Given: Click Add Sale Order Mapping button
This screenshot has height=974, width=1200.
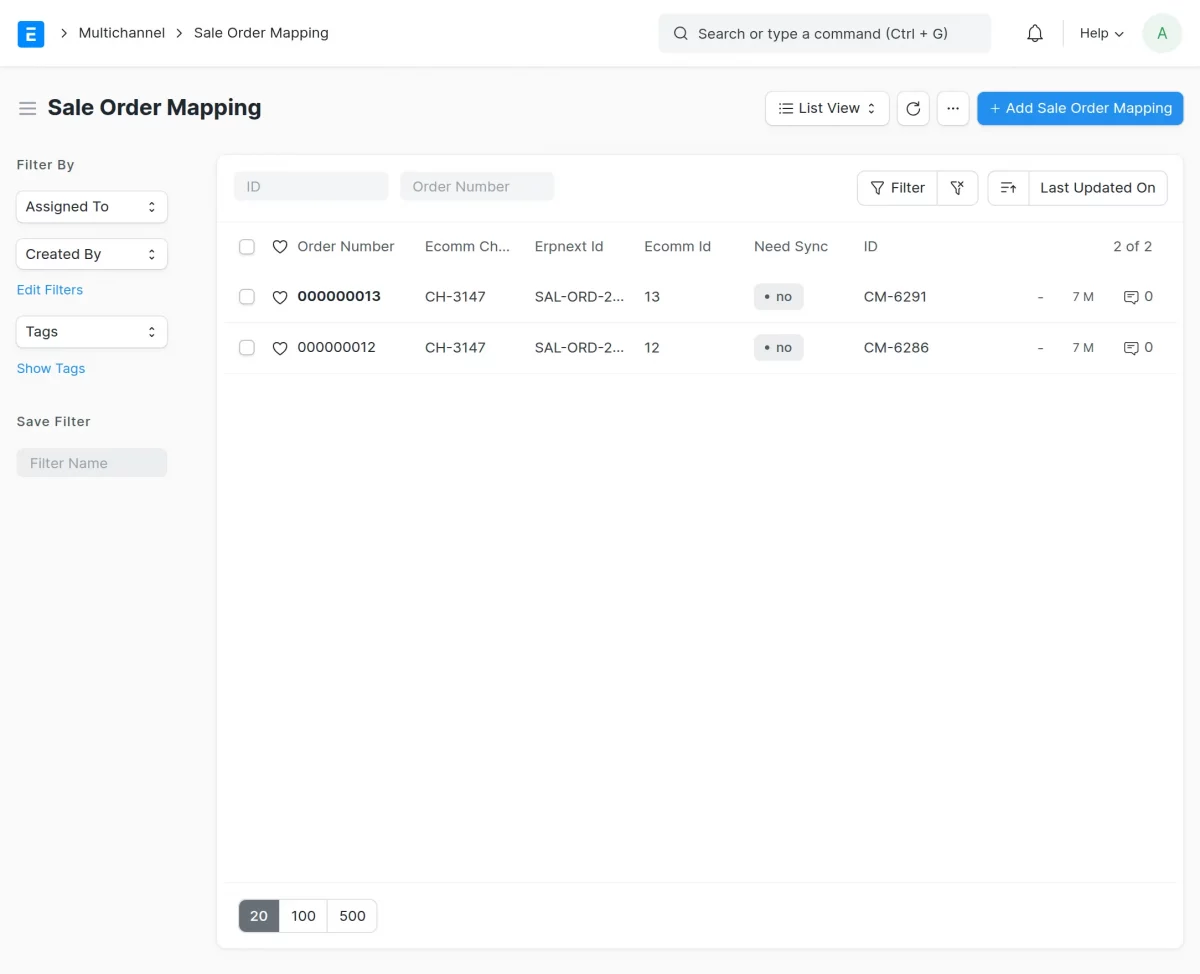Looking at the screenshot, I should pos(1080,108).
